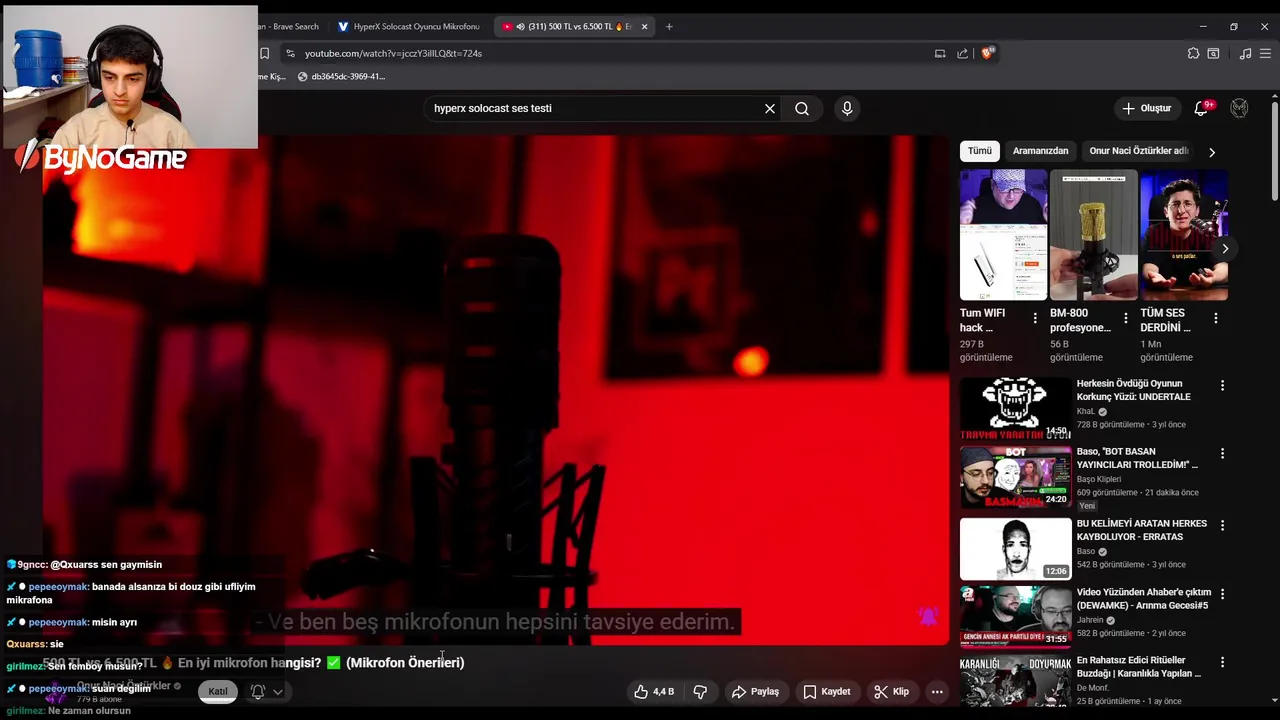Image resolution: width=1280 pixels, height=720 pixels.
Task: Open the UNDERTALE video thumbnail
Action: pos(1016,408)
